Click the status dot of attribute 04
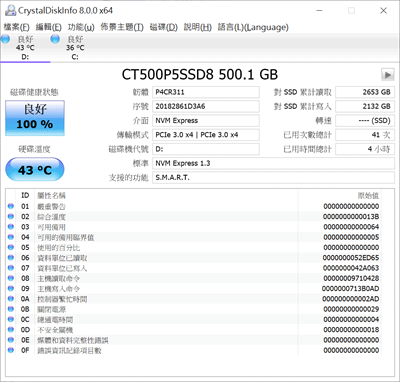Viewport: 400px width, 382px height. tap(11, 237)
